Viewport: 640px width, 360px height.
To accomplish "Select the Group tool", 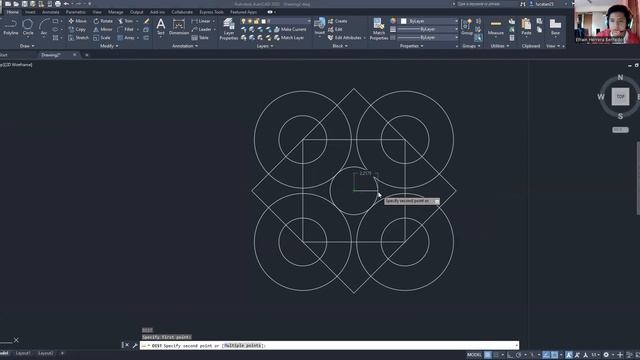I will click(x=467, y=27).
